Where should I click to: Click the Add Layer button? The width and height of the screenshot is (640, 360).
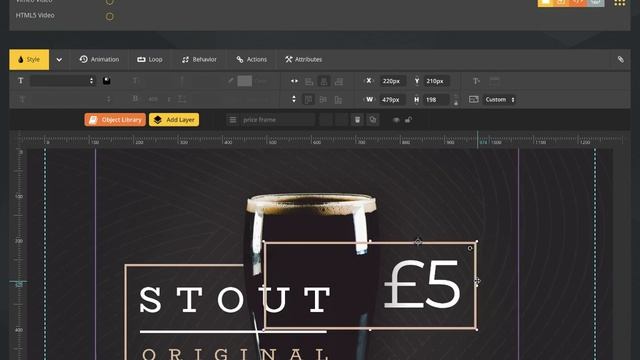[x=174, y=120]
